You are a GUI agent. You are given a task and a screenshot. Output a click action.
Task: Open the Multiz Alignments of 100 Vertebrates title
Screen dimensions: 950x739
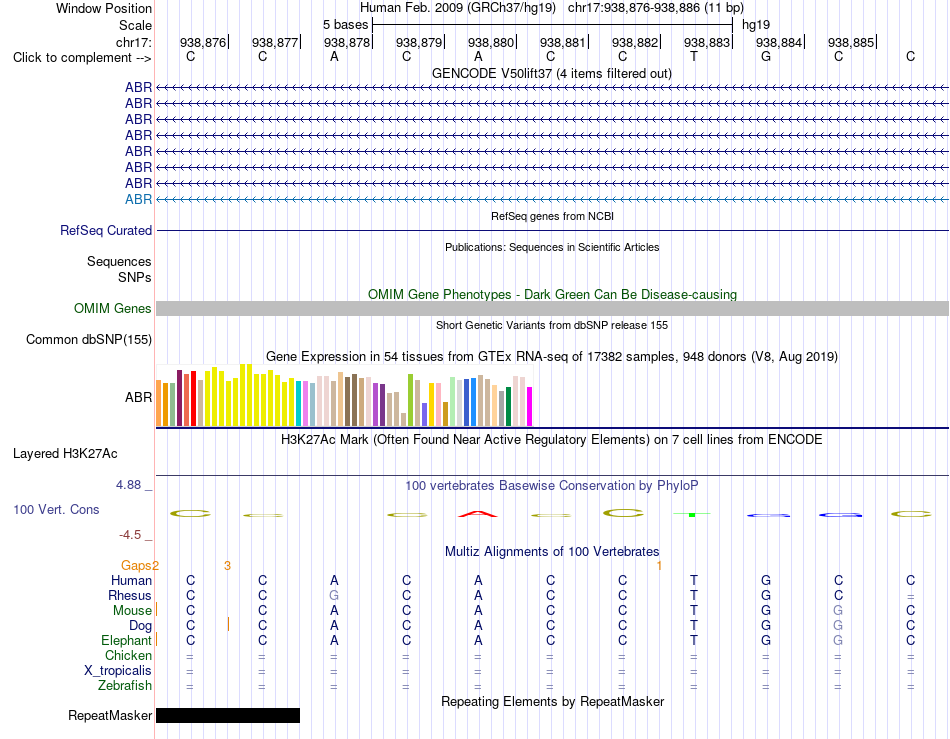point(552,552)
